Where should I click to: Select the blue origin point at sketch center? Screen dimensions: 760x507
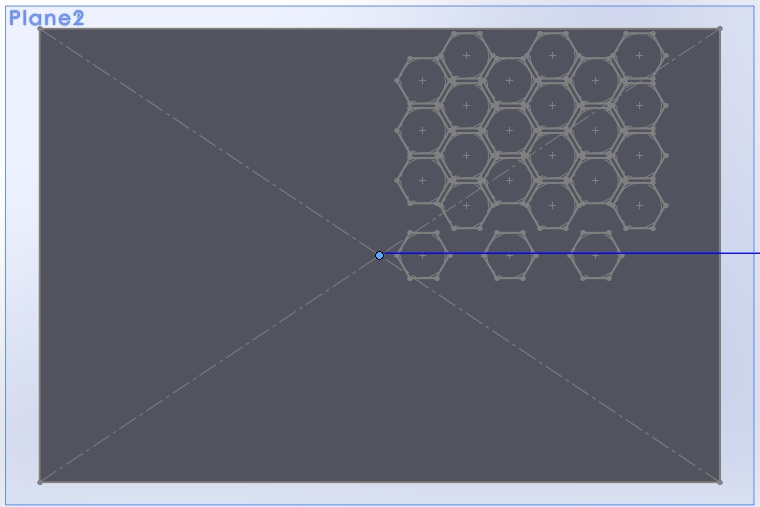coord(380,255)
